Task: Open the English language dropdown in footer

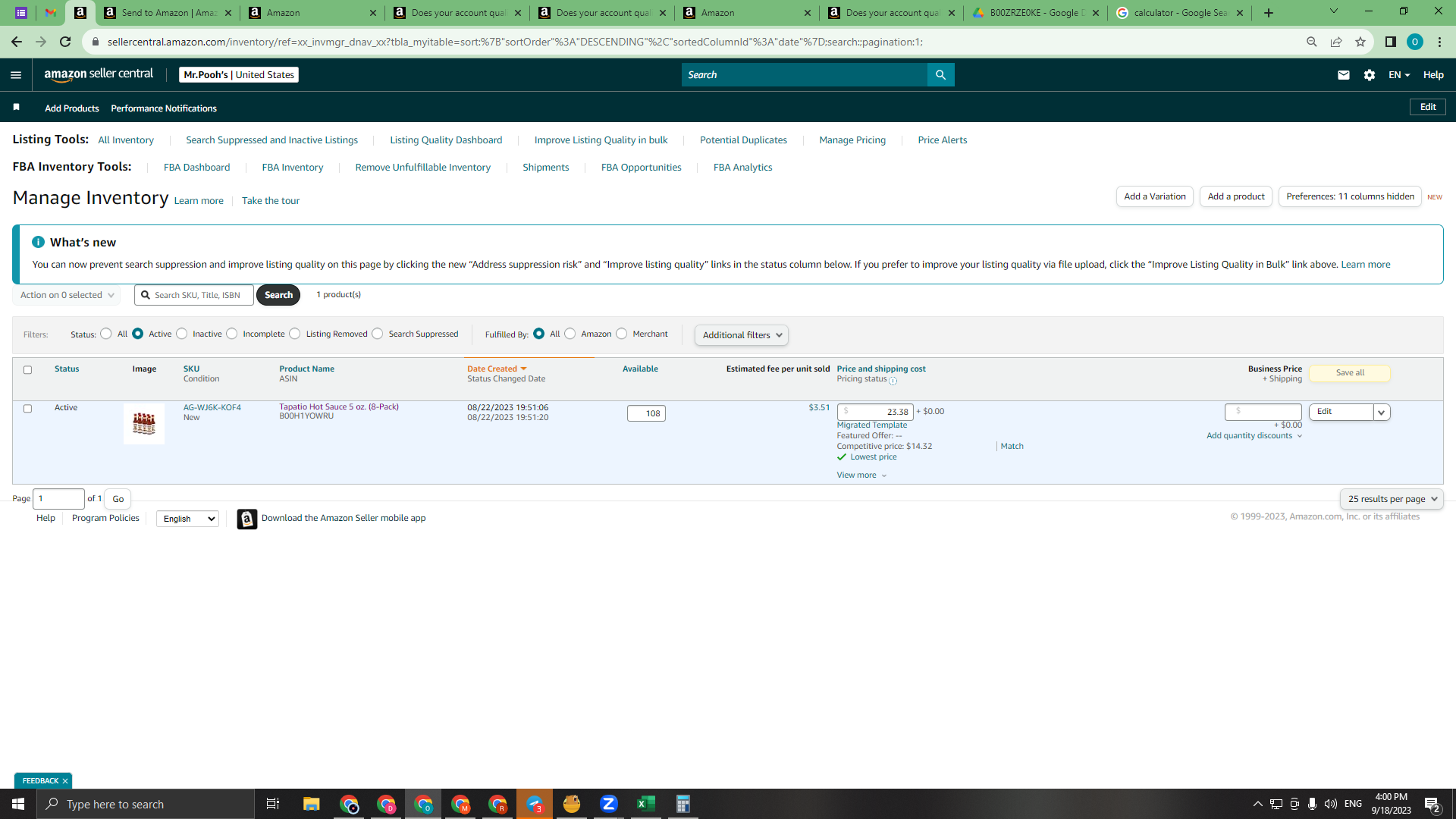Action: pyautogui.click(x=187, y=519)
